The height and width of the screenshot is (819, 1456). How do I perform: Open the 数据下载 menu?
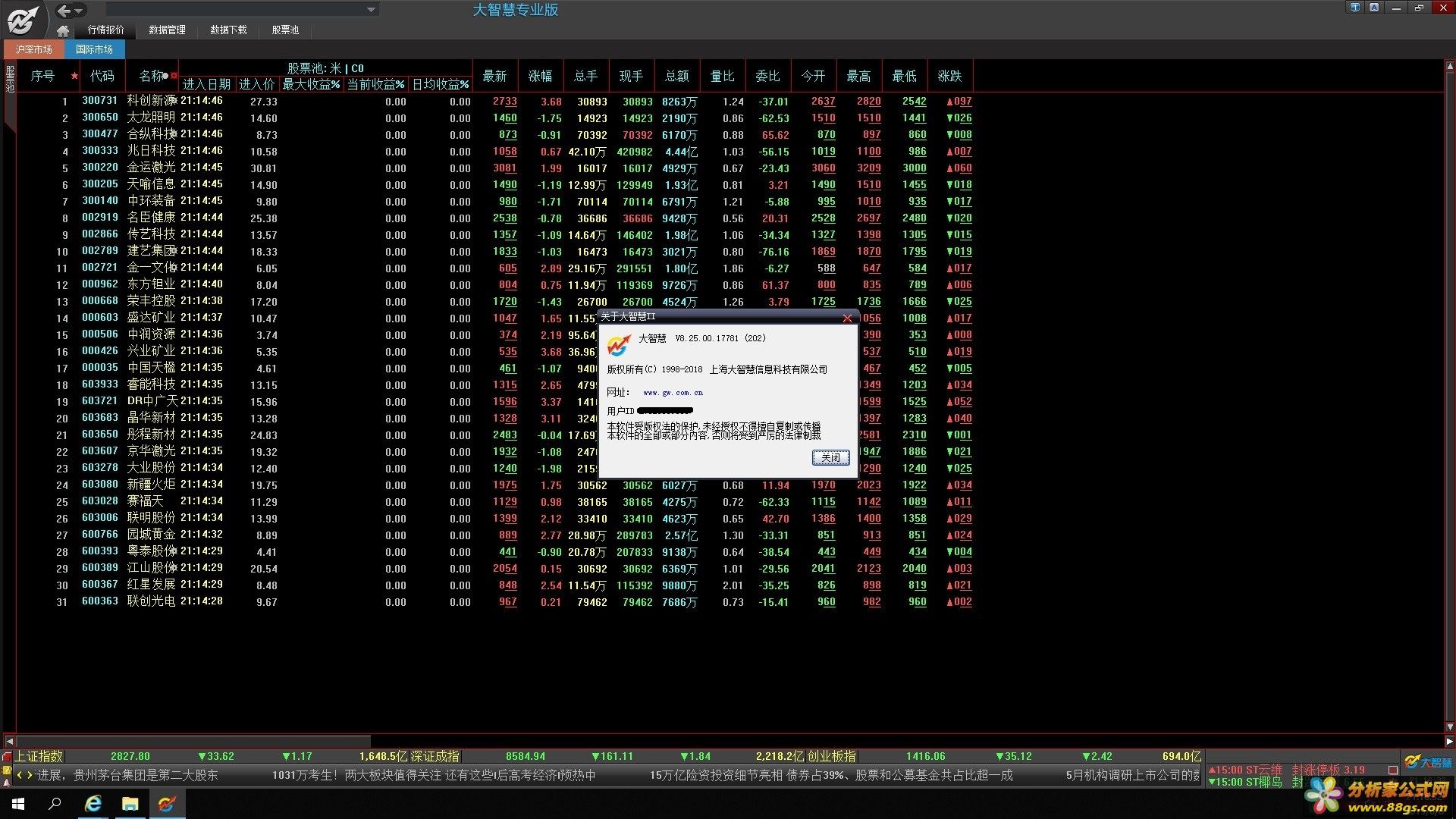(x=228, y=30)
